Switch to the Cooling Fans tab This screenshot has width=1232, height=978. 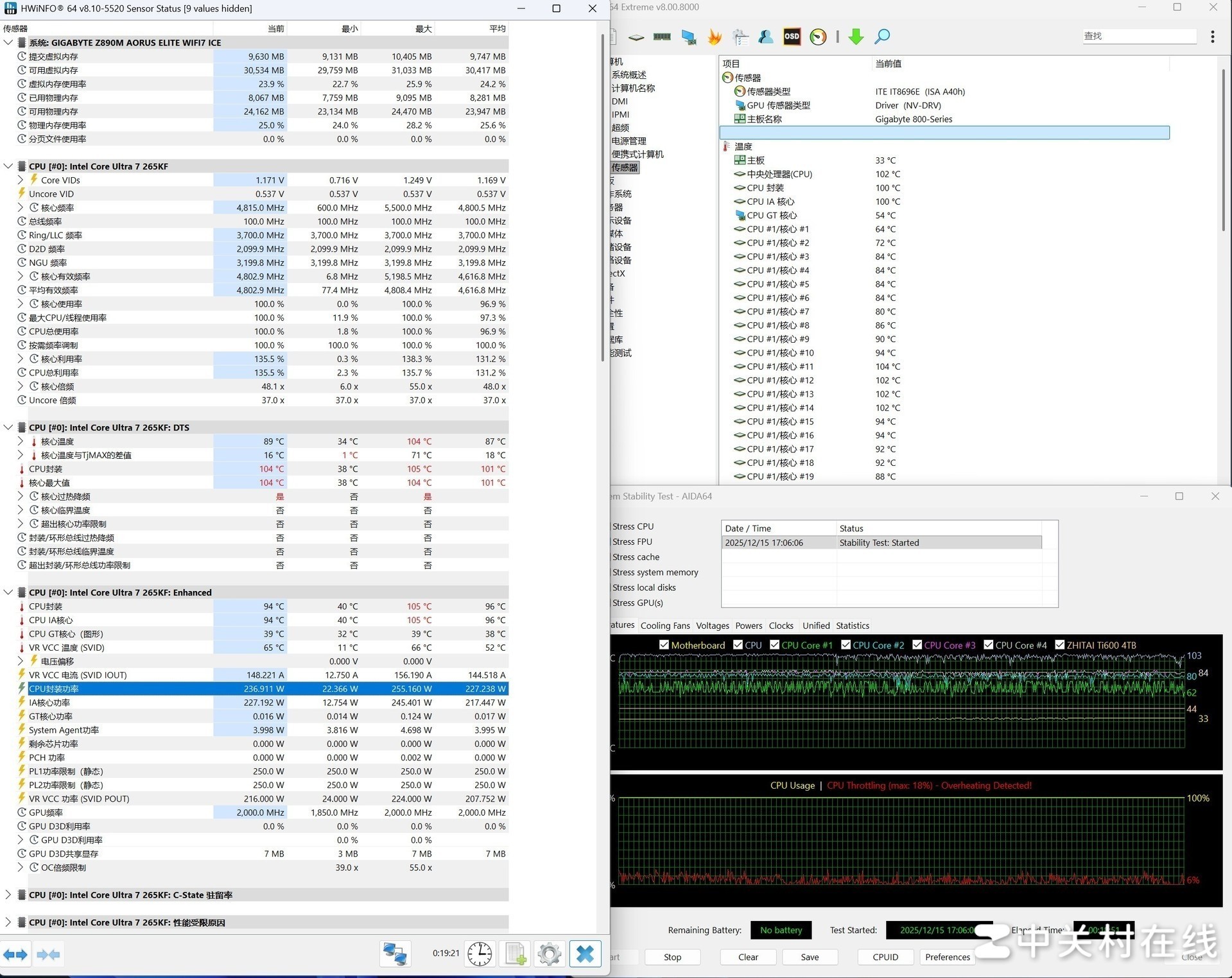(665, 626)
